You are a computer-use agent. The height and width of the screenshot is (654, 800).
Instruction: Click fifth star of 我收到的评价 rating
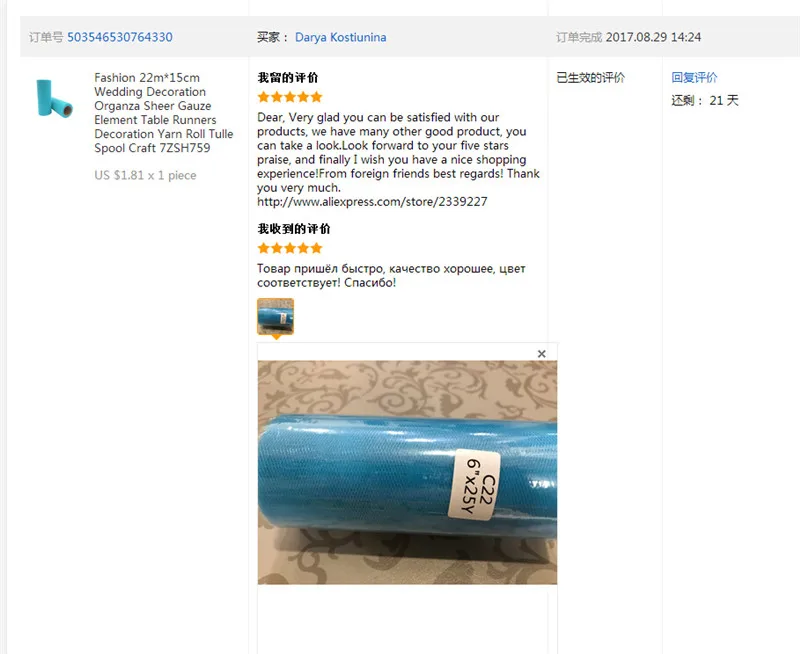point(316,248)
